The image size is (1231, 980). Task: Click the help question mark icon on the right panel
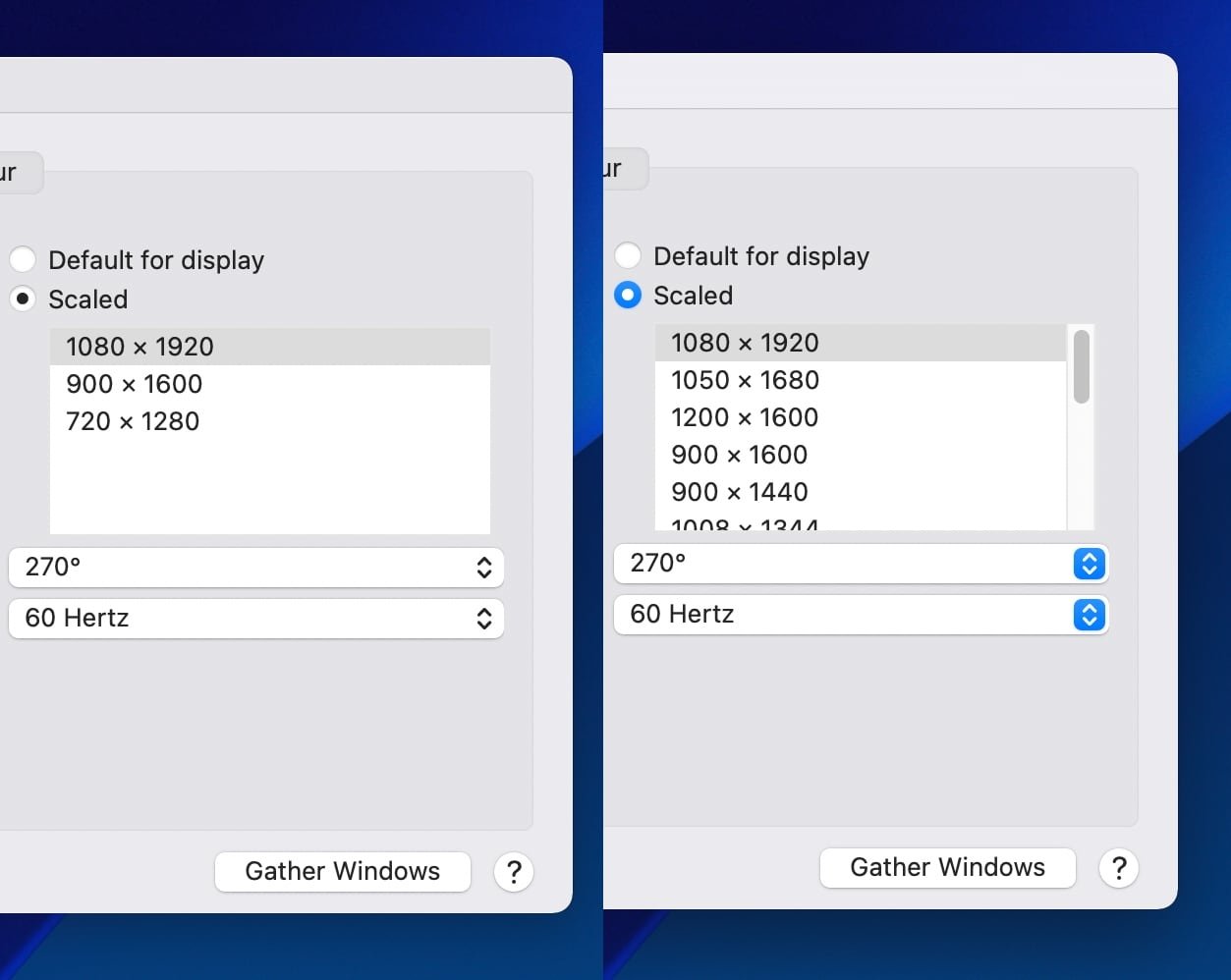pyautogui.click(x=1119, y=868)
